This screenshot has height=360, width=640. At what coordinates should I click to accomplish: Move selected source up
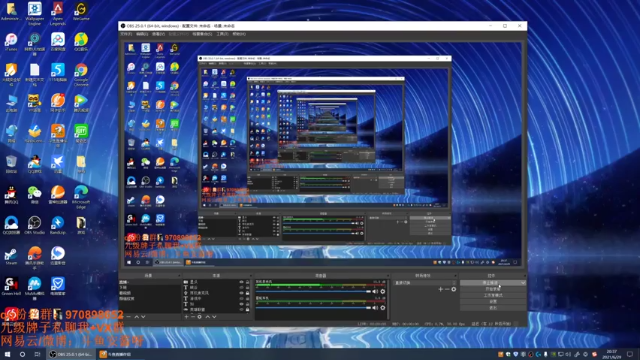[x=207, y=317]
